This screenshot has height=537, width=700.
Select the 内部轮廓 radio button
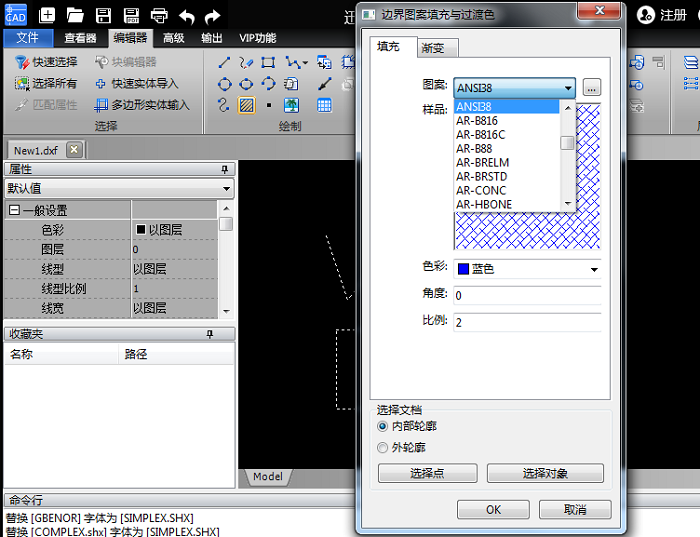pos(383,426)
